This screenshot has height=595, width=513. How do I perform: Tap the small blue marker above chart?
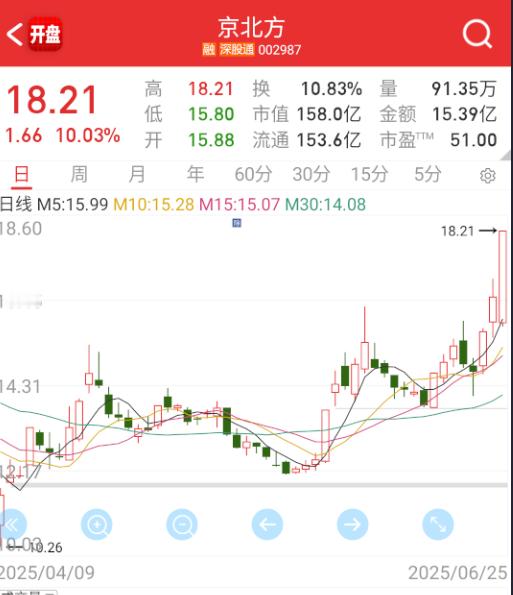coord(237,223)
